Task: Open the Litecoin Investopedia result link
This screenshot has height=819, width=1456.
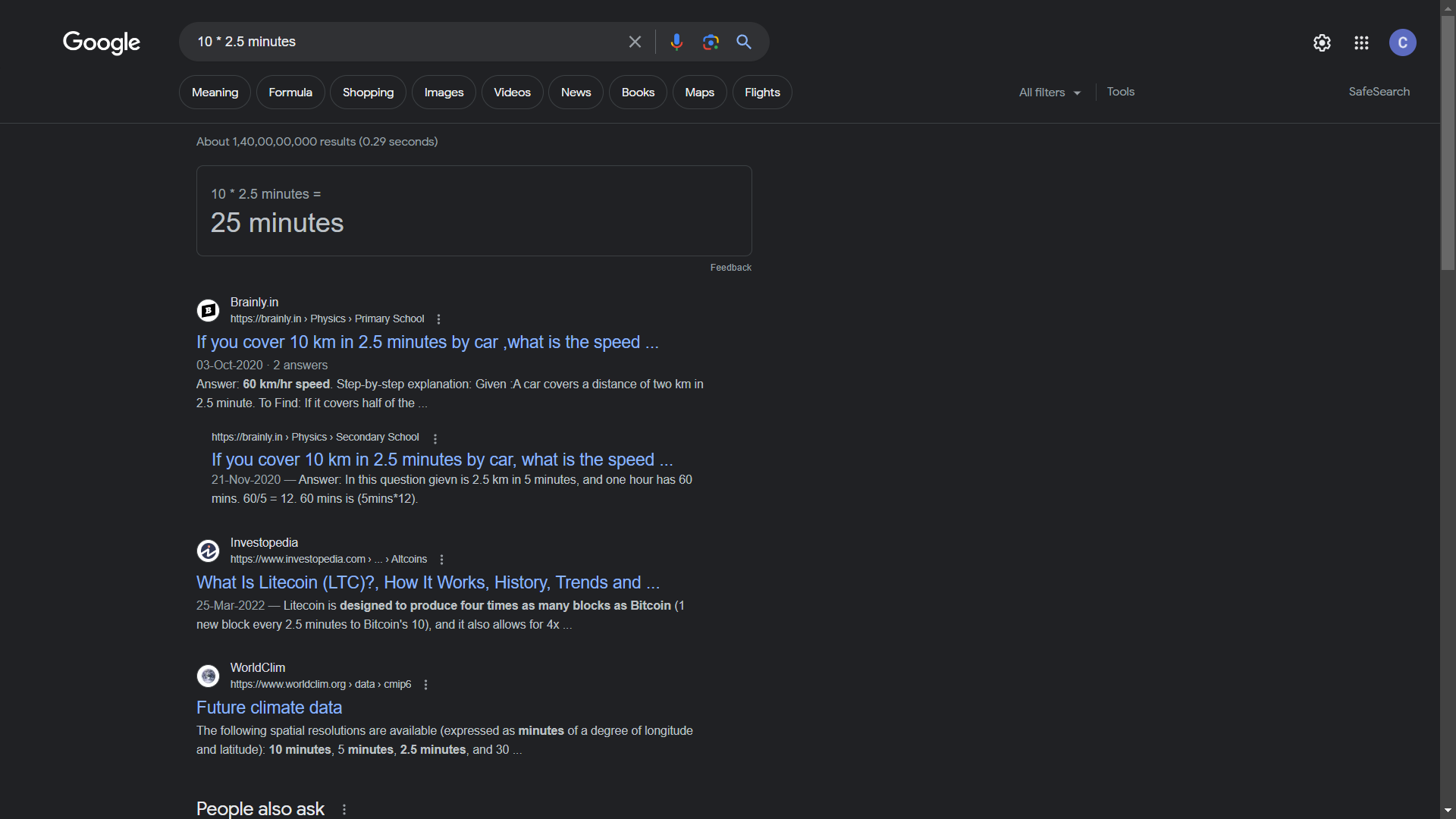Action: pos(428,582)
